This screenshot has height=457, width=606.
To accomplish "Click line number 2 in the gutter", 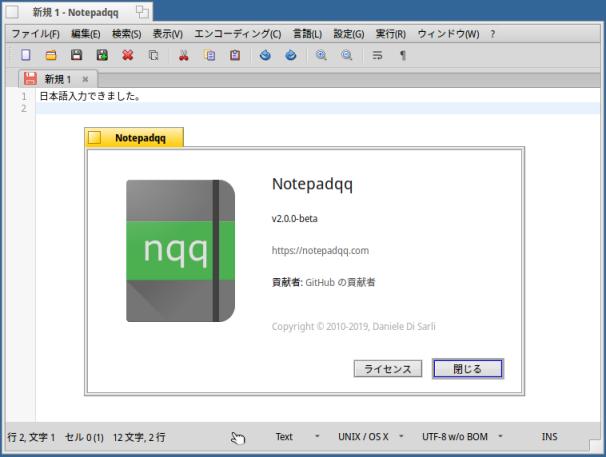I will [24, 108].
